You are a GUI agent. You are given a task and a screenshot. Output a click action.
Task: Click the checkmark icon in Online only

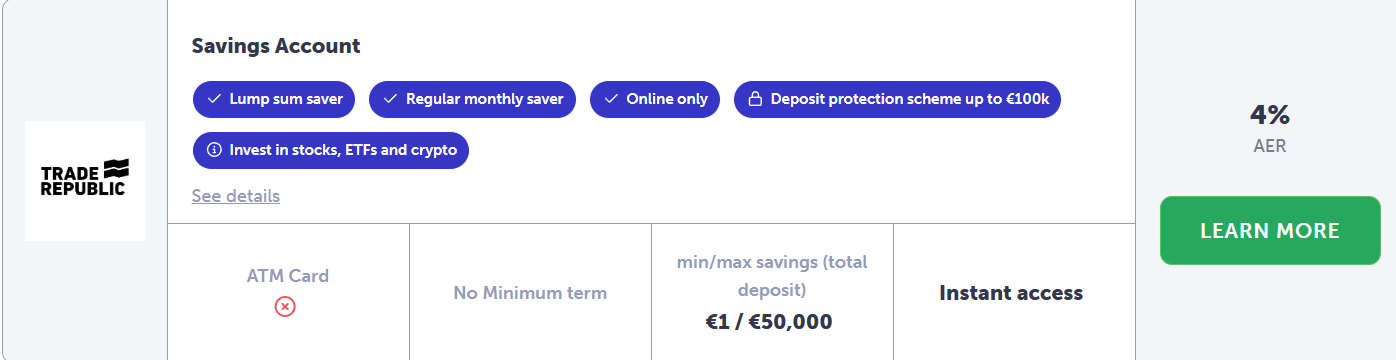tap(611, 99)
